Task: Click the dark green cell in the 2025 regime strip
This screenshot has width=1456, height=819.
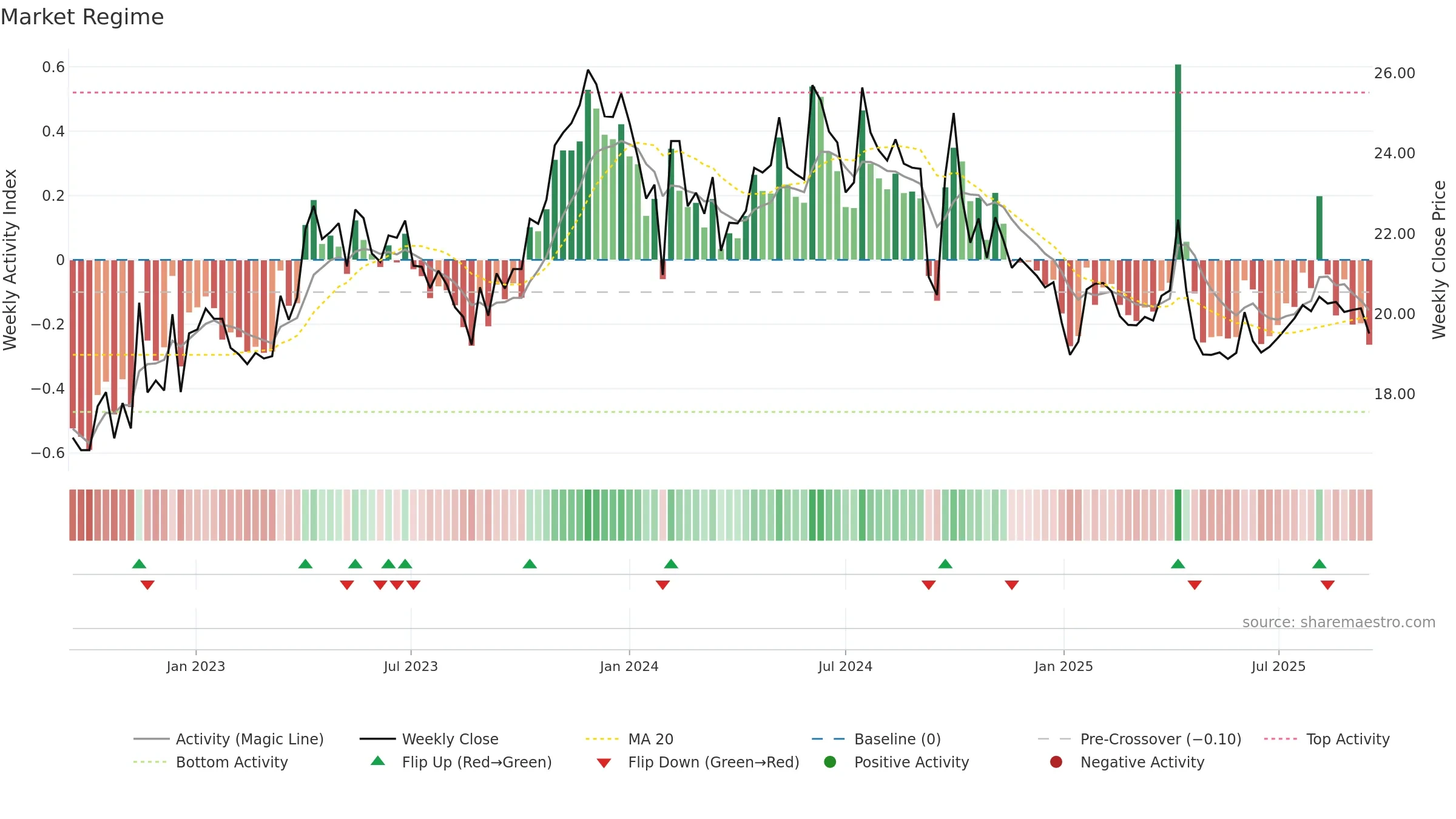Action: 1178,515
